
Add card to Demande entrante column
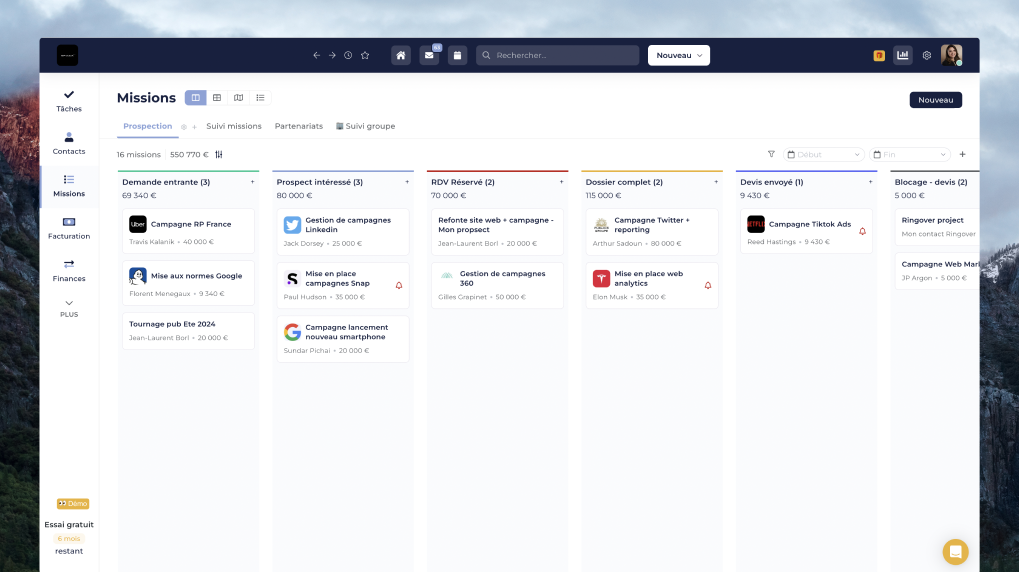coord(253,182)
